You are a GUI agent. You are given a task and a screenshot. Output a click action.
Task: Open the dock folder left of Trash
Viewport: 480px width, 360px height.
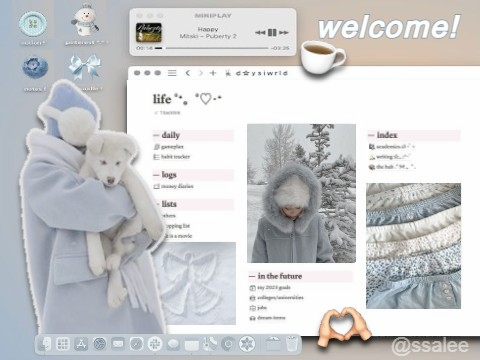click(x=273, y=344)
